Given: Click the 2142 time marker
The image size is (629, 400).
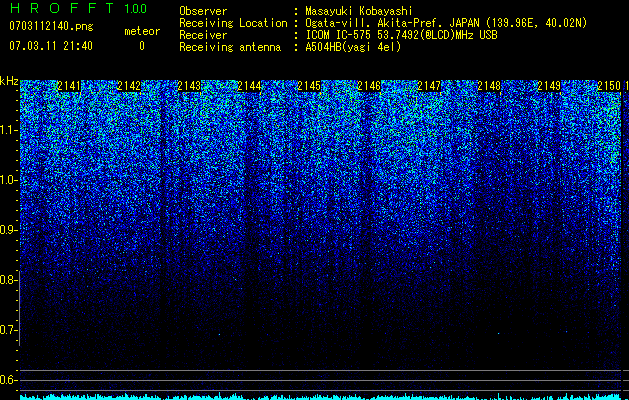Looking at the screenshot, I should tap(129, 86).
